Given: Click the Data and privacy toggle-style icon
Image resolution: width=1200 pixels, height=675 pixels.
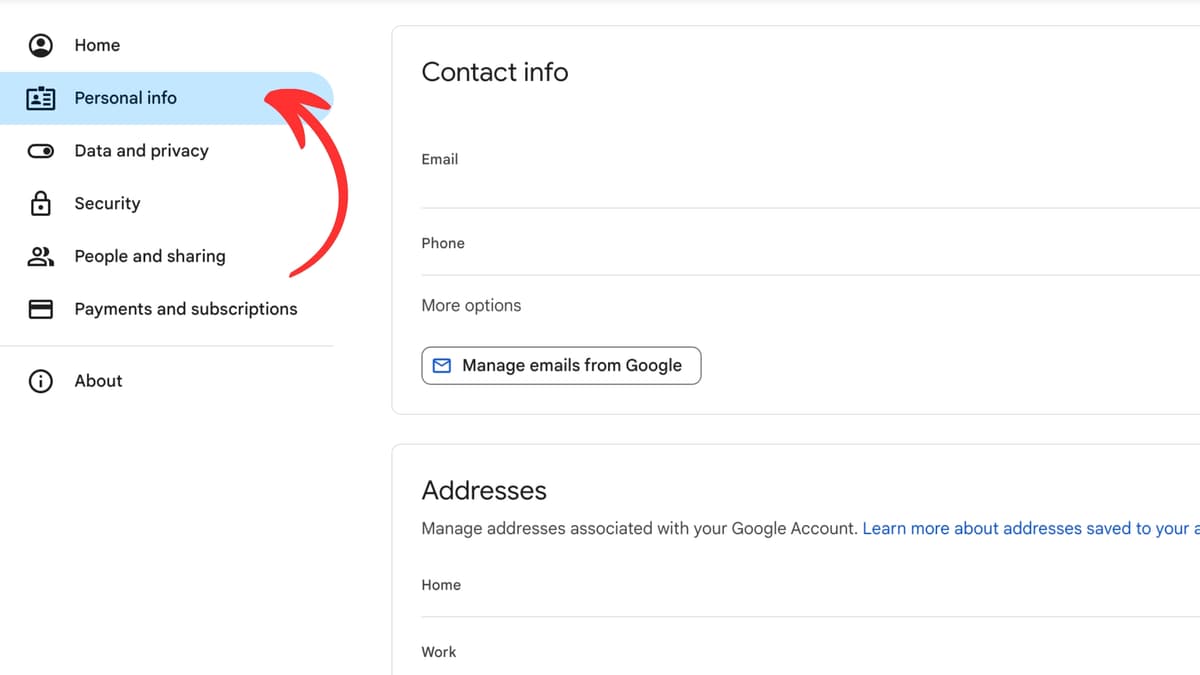Looking at the screenshot, I should pyautogui.click(x=40, y=150).
